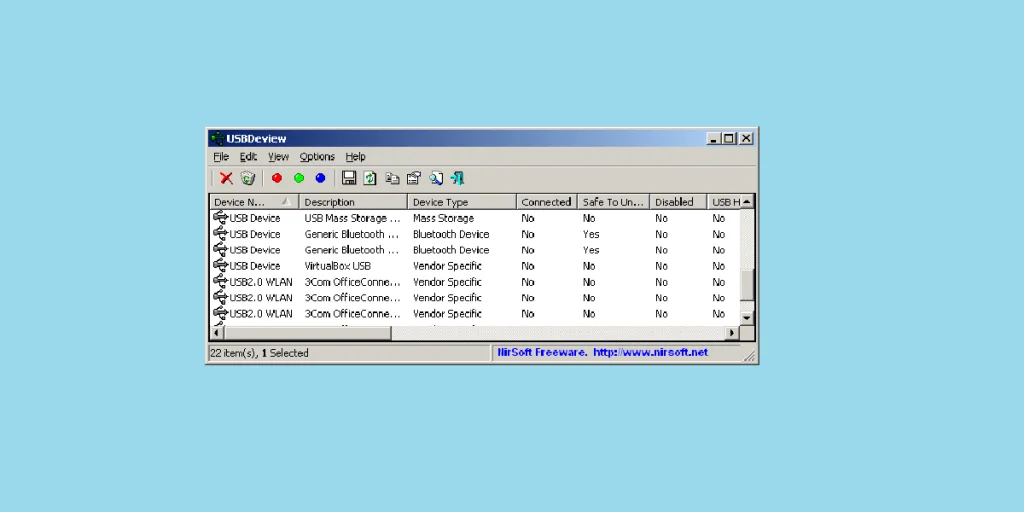Click the green circle Enable Selected Devices icon
The height and width of the screenshot is (512, 1024).
click(298, 178)
